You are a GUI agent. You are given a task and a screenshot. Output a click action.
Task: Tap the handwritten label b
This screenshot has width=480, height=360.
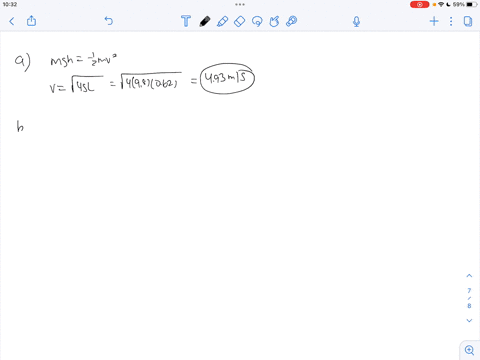coord(20,127)
